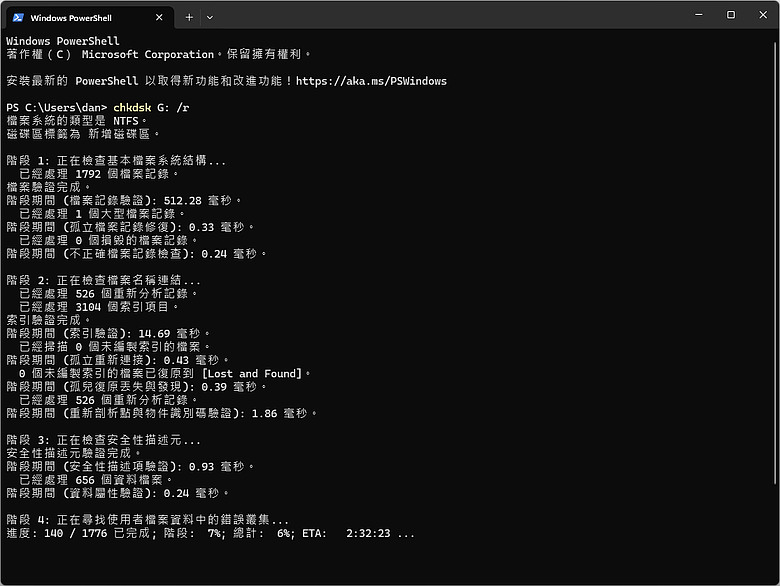
Task: Click the vertical scrollbar of the terminal
Action: coord(775,261)
